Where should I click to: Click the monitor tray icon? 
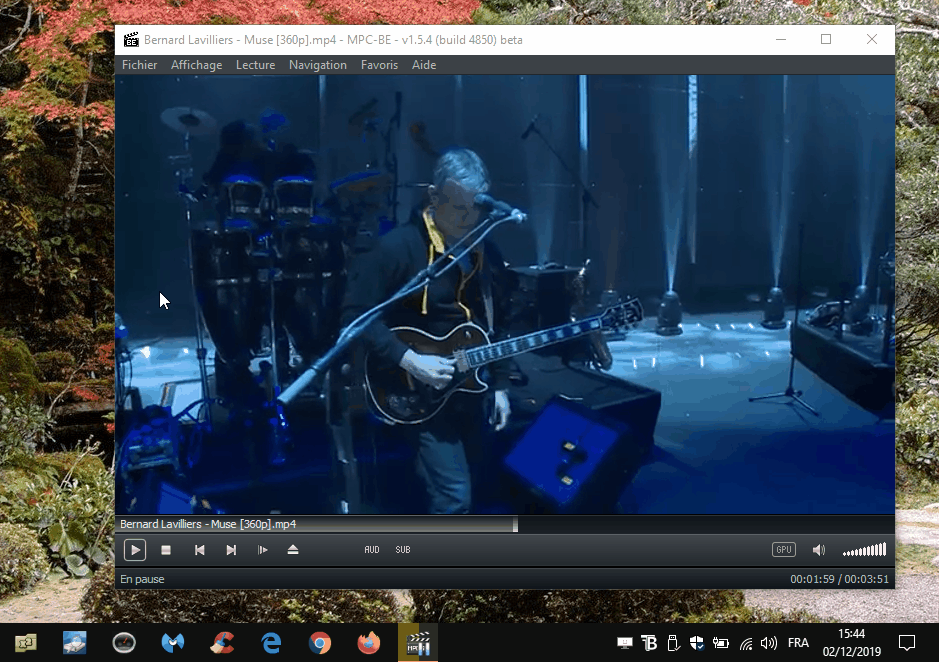pyautogui.click(x=625, y=643)
